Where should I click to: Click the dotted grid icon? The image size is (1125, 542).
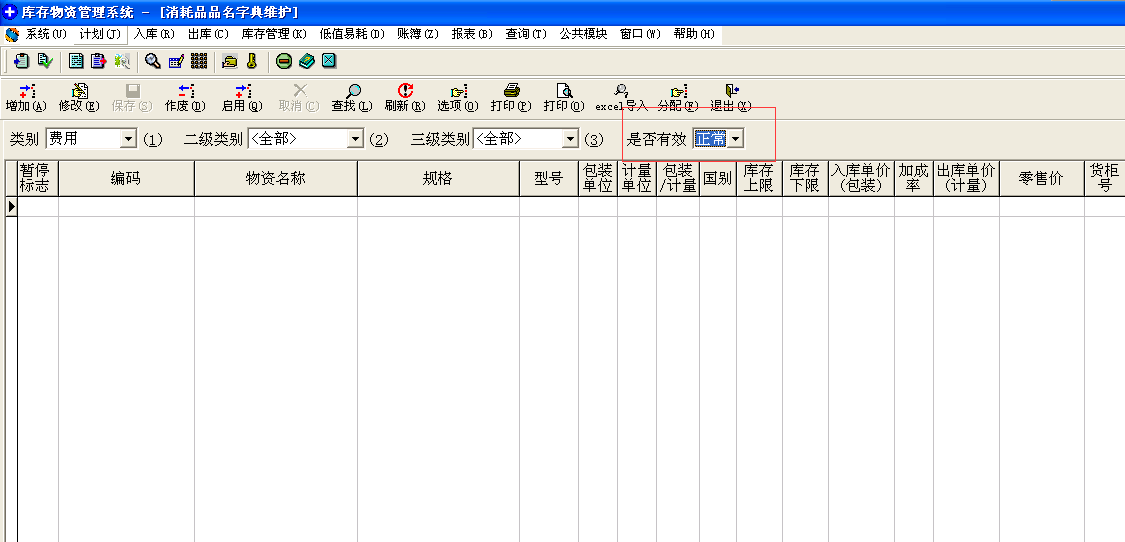(x=199, y=61)
